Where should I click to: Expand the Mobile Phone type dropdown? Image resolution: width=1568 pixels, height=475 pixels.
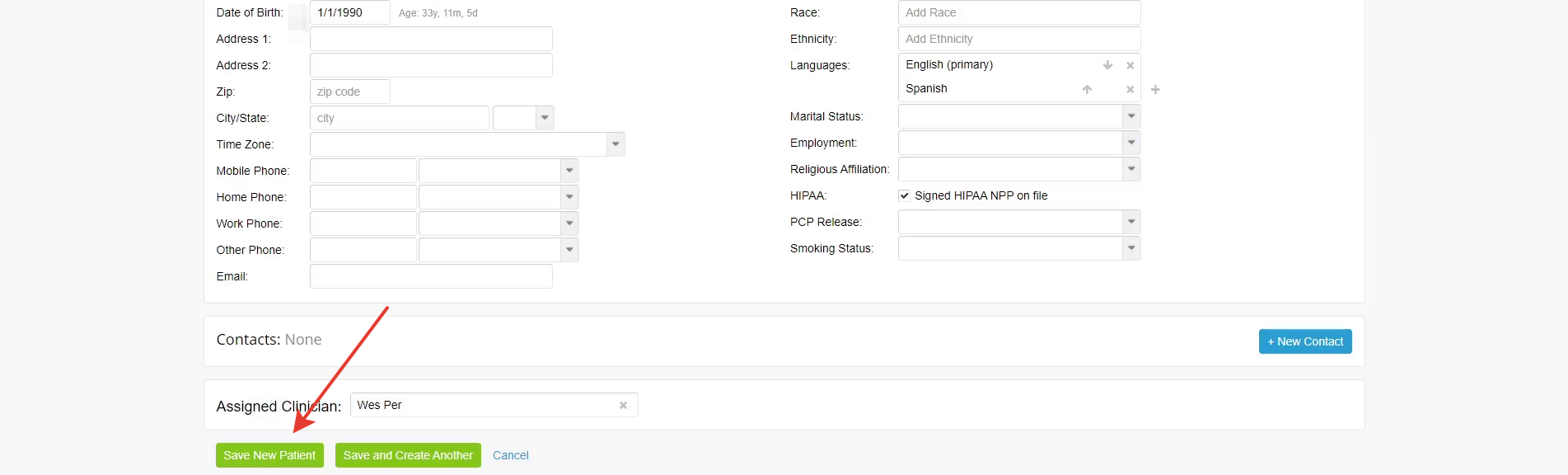click(569, 171)
